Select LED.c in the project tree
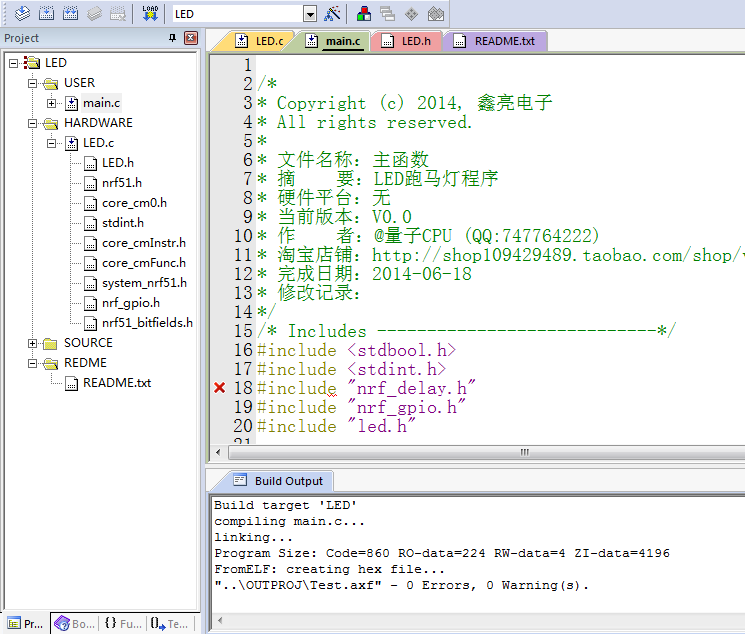 98,143
